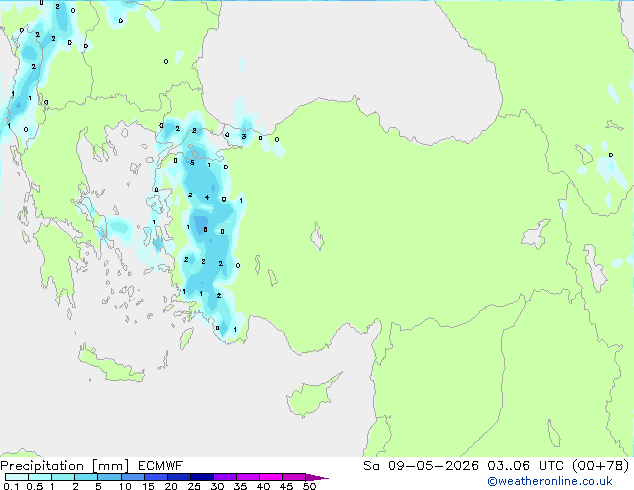Click the '(00+78)' forecast offset text
The image size is (634, 490).
(600, 466)
